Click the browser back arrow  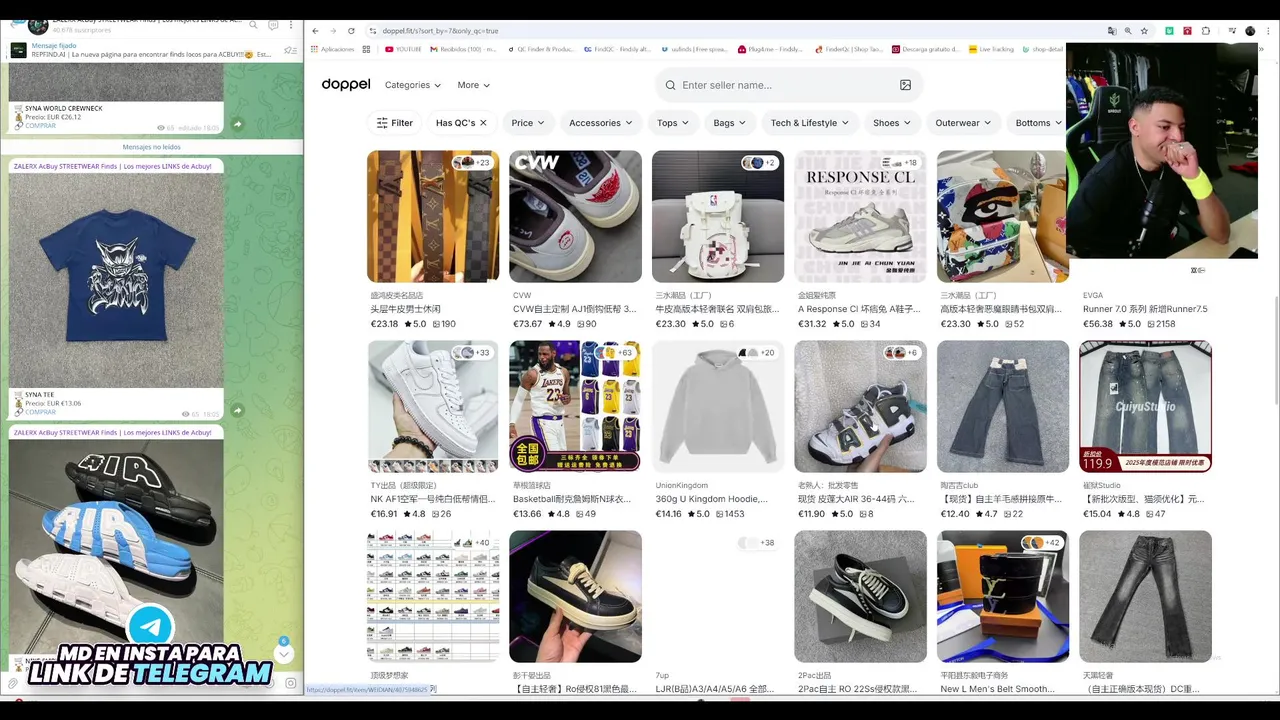315,31
